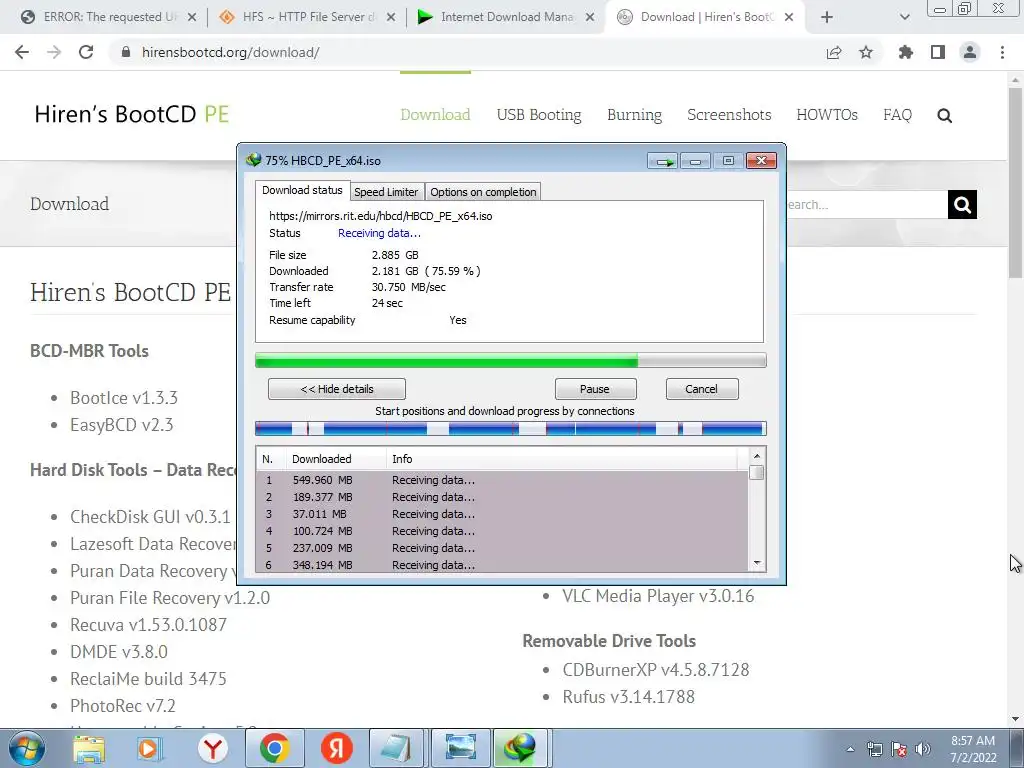Switch to the Speed Limiter tab
Viewport: 1024px width, 768px height.
pyautogui.click(x=386, y=192)
